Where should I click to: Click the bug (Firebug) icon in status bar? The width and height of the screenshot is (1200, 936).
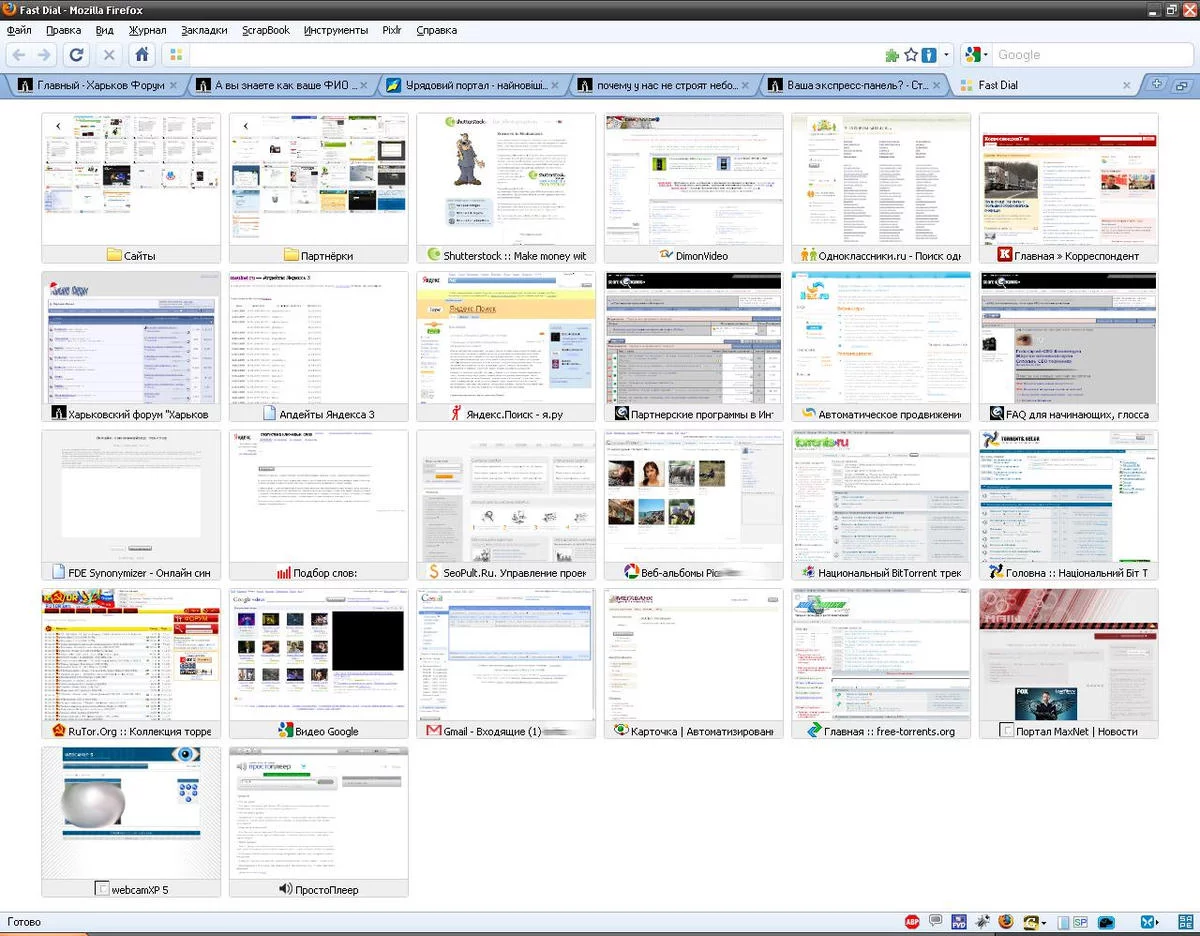pyautogui.click(x=983, y=922)
